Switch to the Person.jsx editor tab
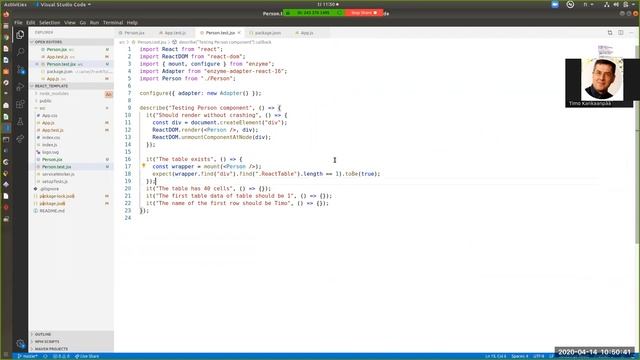640x360 pixels. [x=134, y=33]
